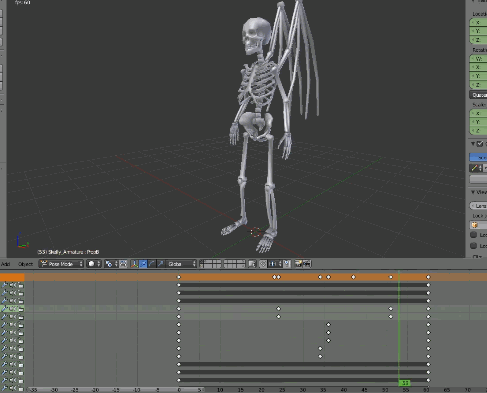The image size is (487, 393).
Task: Toggle the 3D manipulator axes icon
Action: pos(134,264)
